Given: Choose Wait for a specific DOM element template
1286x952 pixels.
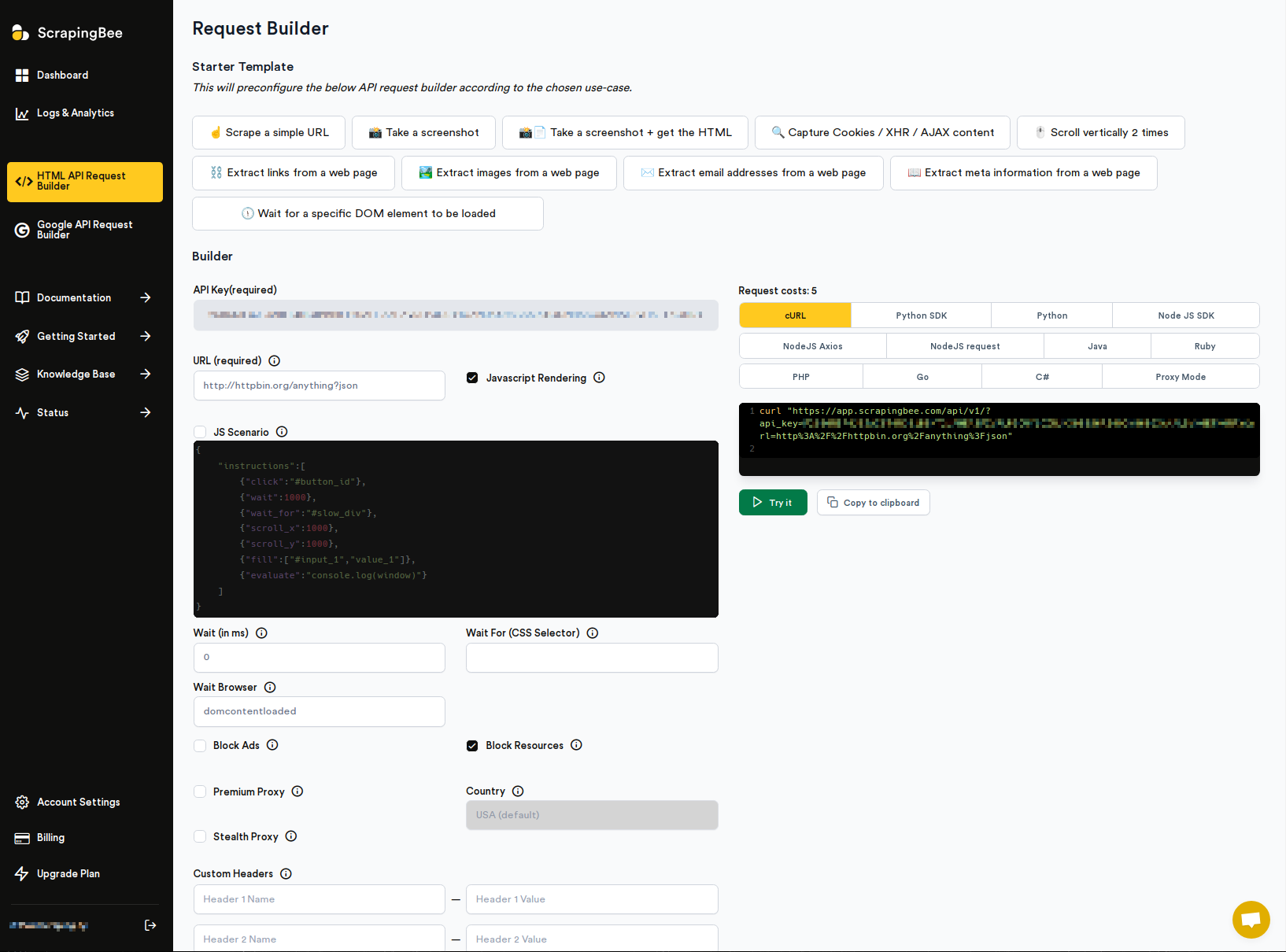Looking at the screenshot, I should [x=368, y=214].
